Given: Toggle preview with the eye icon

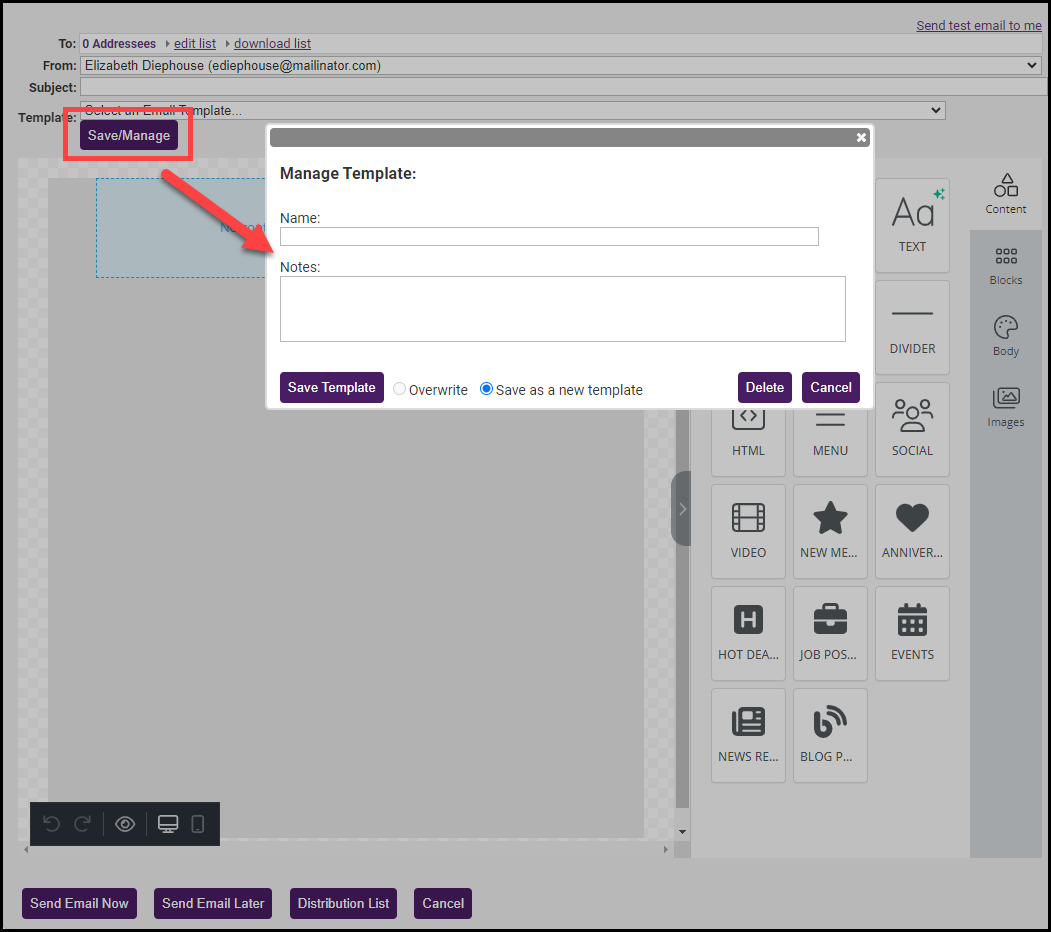Looking at the screenshot, I should pyautogui.click(x=125, y=824).
